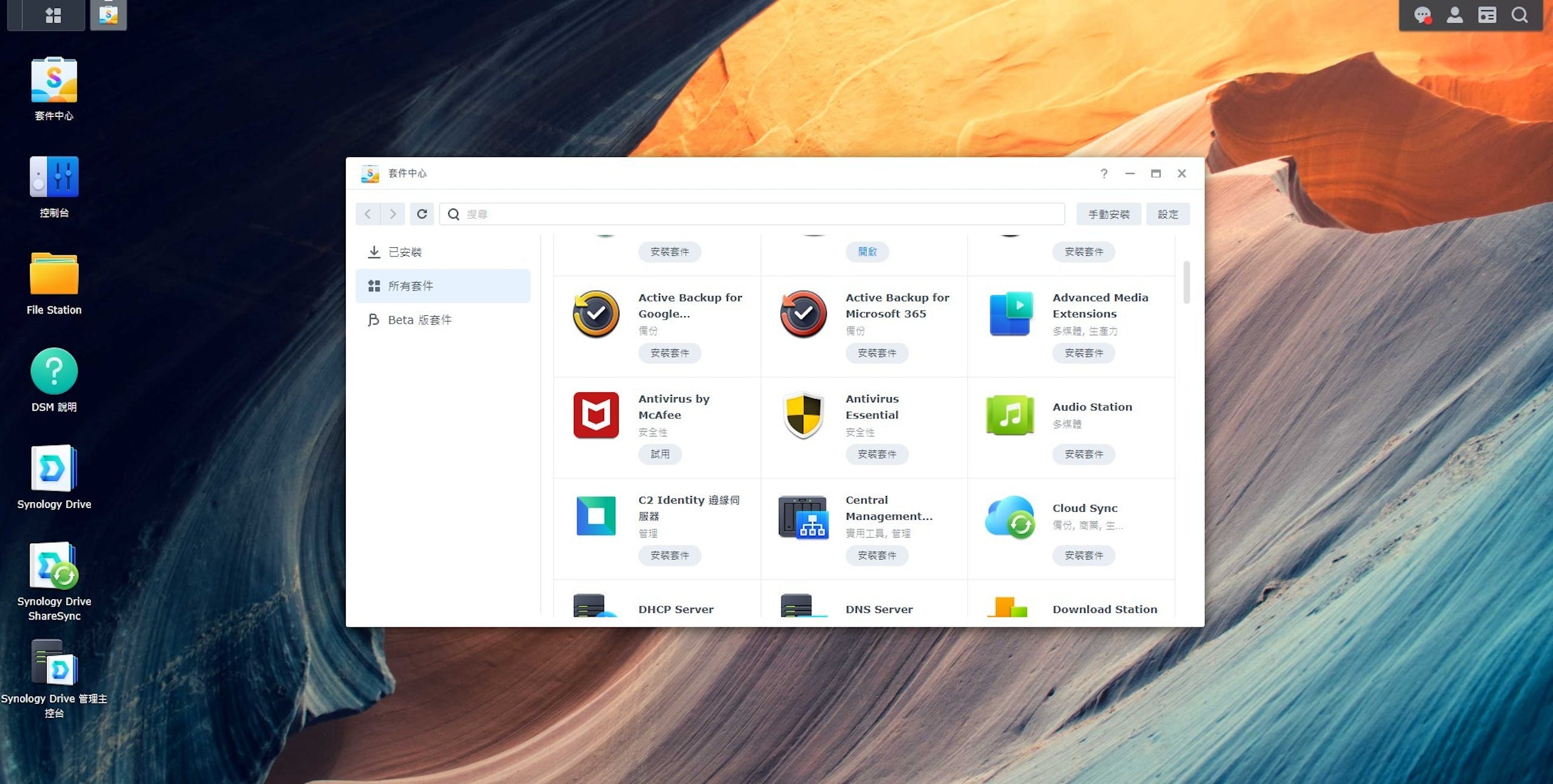This screenshot has height=784, width=1553.
Task: Click the 手動安裝 button
Action: [1108, 214]
